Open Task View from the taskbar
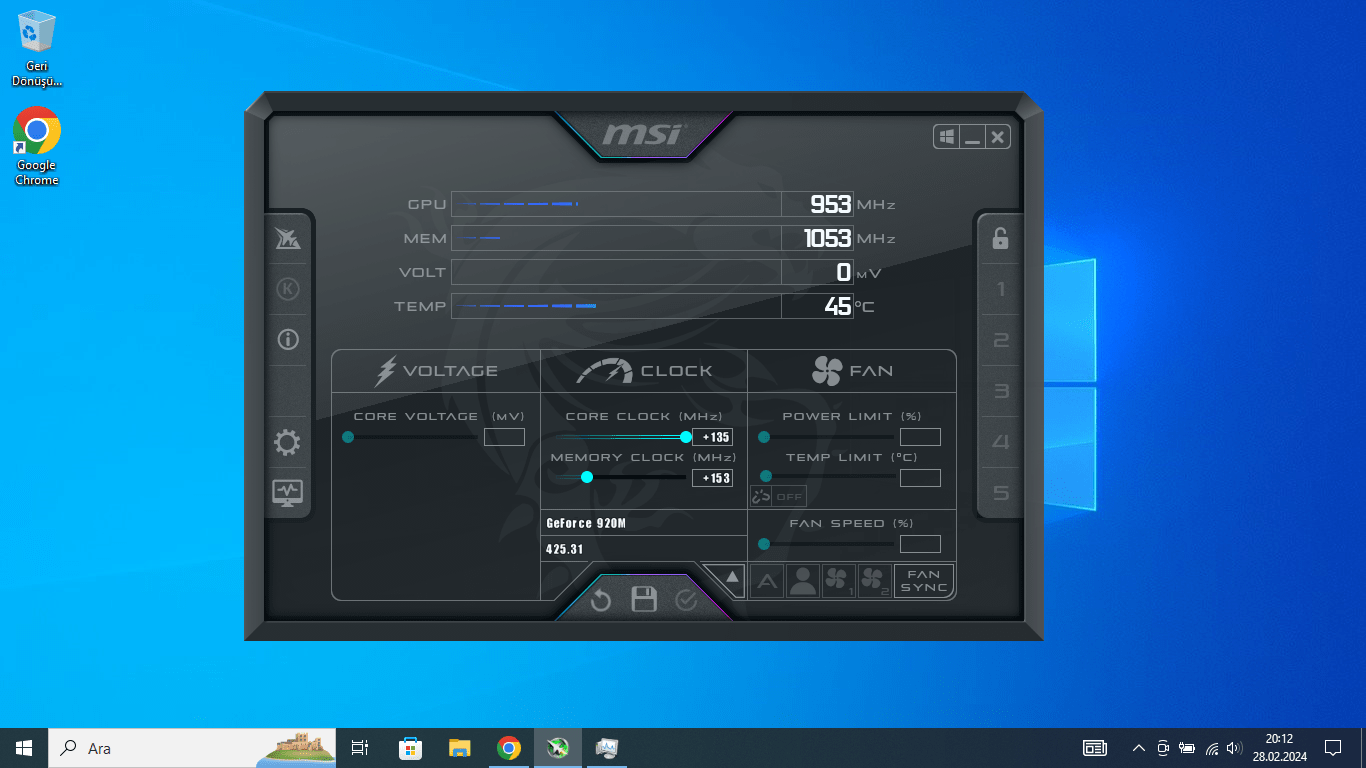1366x768 pixels. [x=360, y=748]
